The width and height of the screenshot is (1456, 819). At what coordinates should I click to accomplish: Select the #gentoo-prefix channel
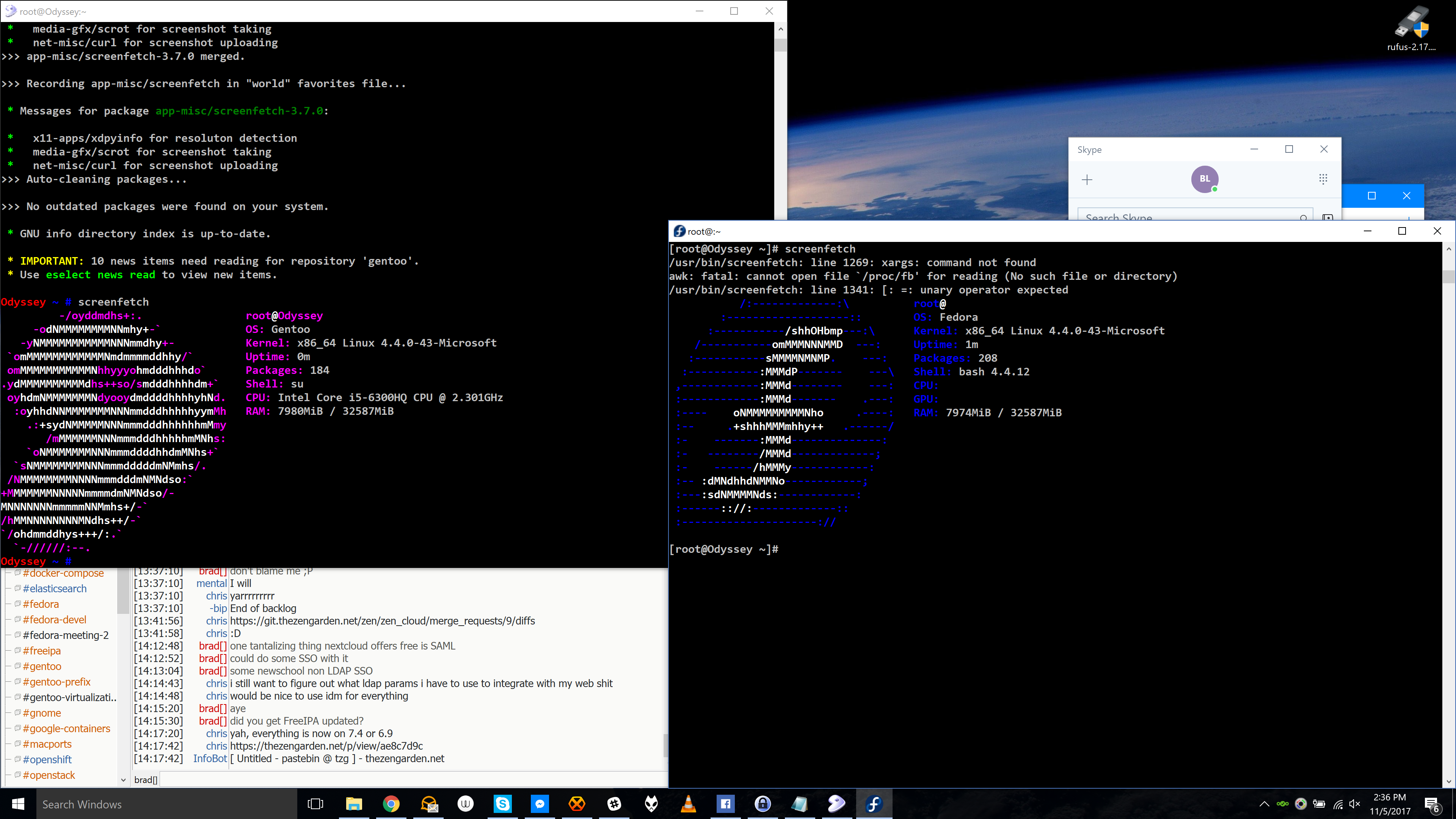tap(56, 682)
